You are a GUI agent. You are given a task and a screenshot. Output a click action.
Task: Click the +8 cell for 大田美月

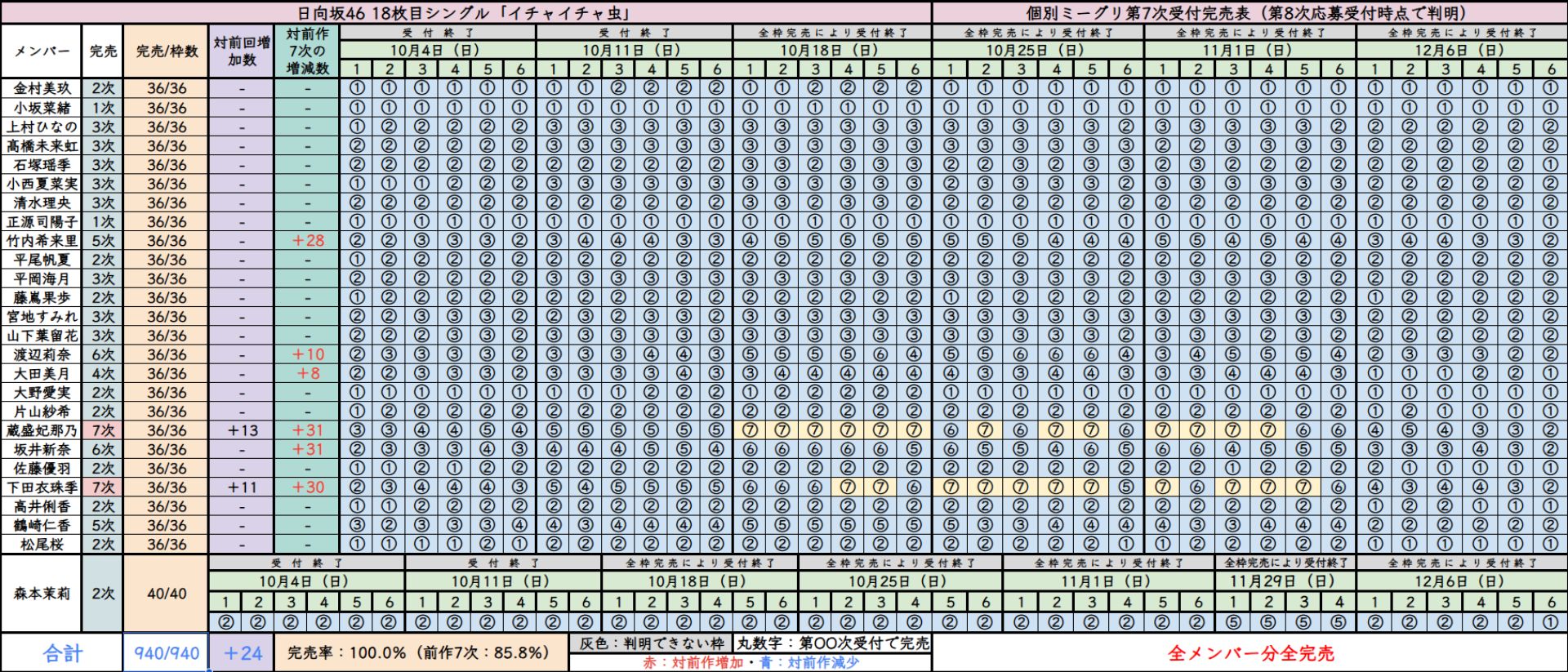pyautogui.click(x=307, y=373)
